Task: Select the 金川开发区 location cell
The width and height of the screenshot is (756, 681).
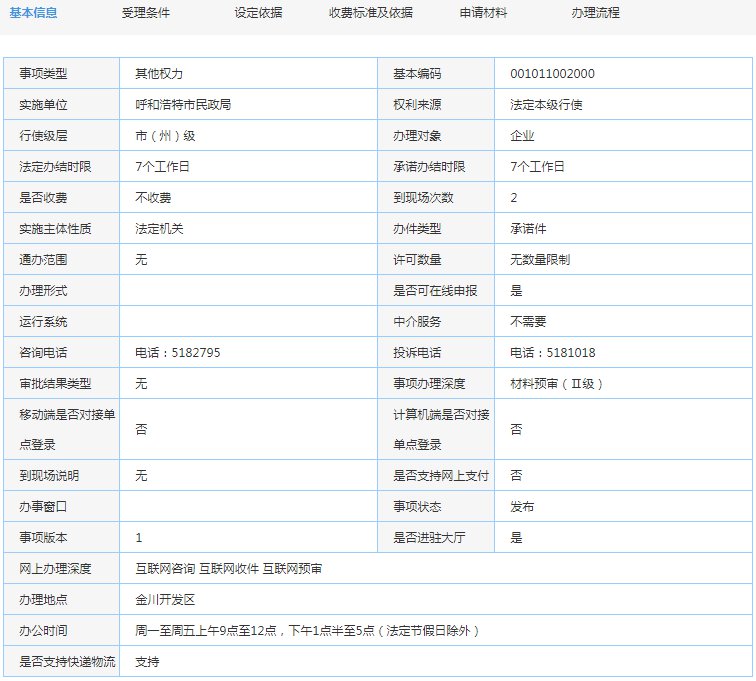Action: tap(165, 600)
